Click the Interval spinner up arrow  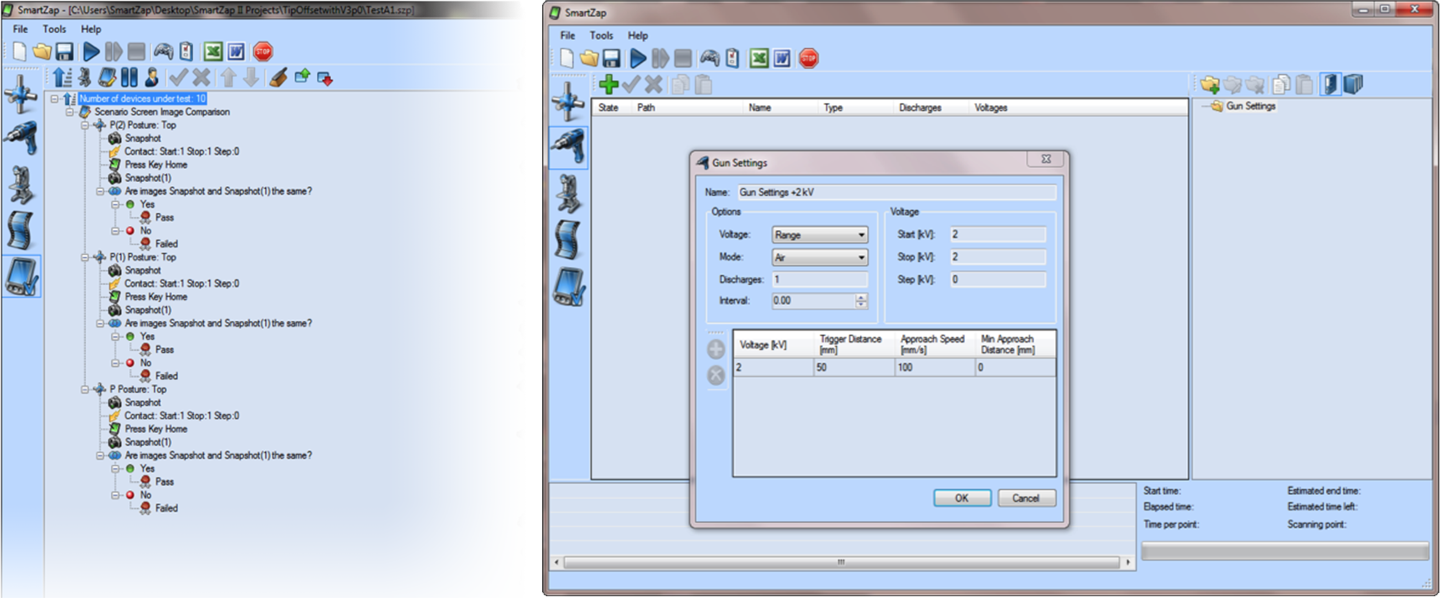[861, 297]
